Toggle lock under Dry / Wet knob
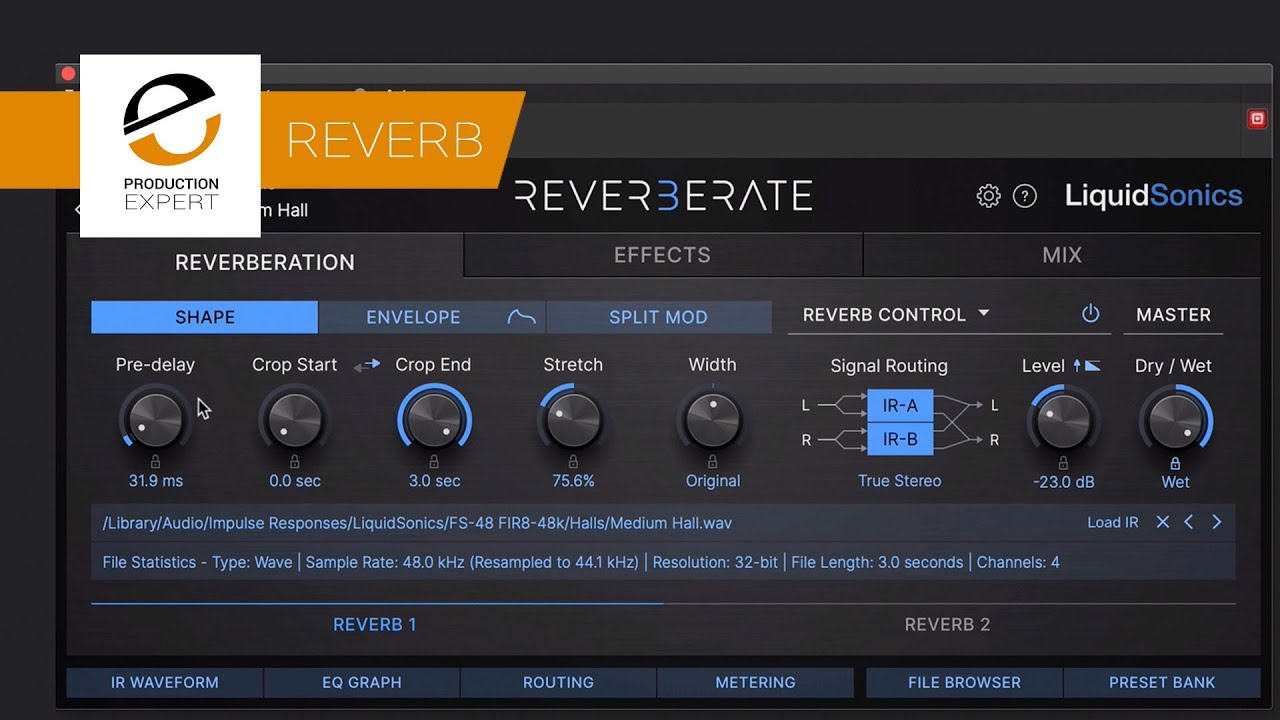1280x720 pixels. coord(1175,463)
